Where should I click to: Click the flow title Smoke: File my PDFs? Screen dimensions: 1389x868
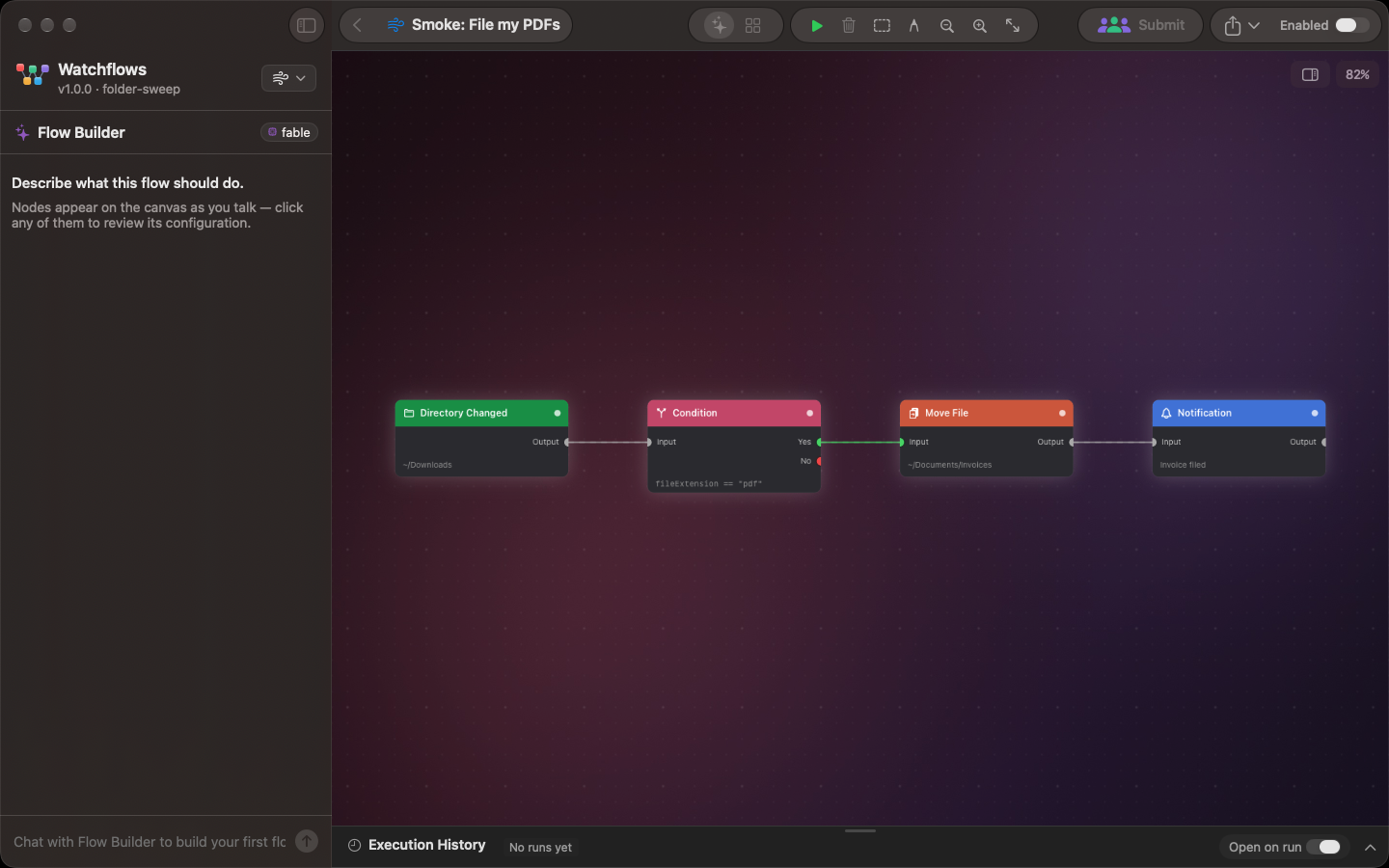pyautogui.click(x=486, y=25)
